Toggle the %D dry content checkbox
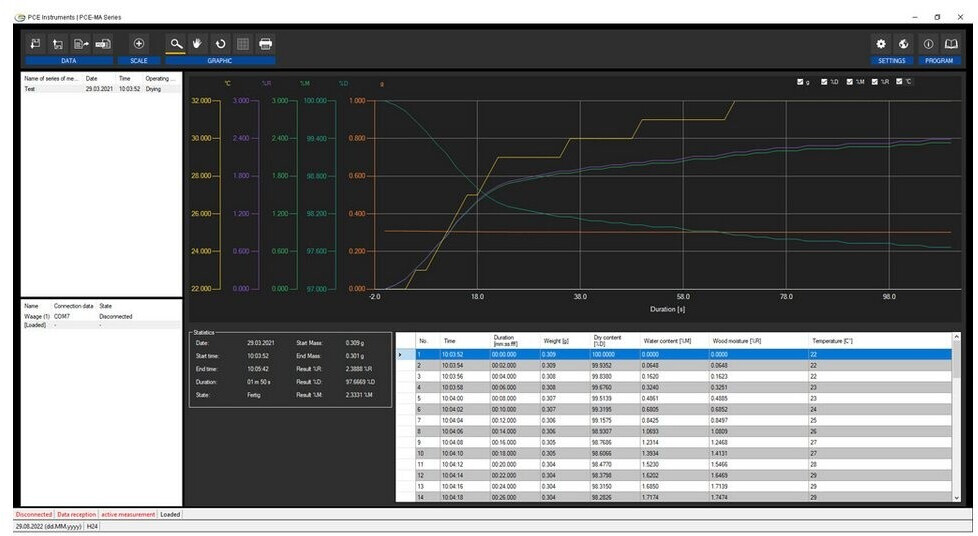Image resolution: width=978 pixels, height=536 pixels. pyautogui.click(x=825, y=82)
